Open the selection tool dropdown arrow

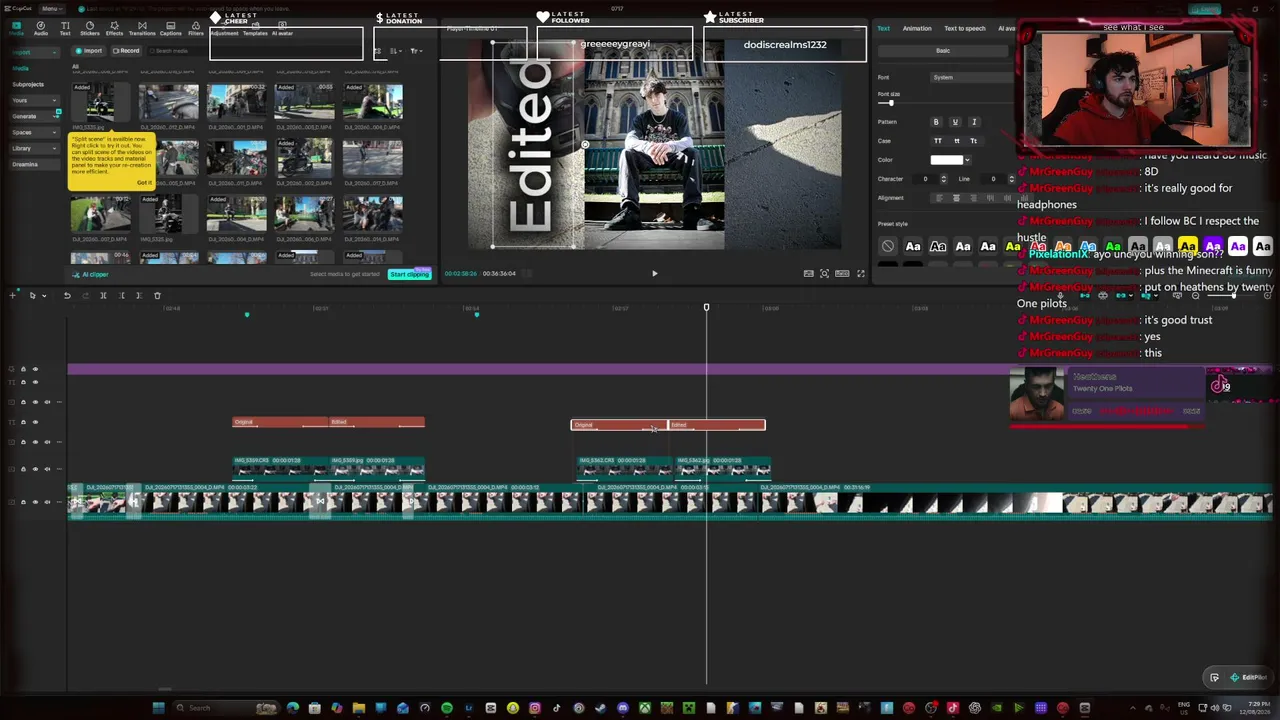pos(43,295)
